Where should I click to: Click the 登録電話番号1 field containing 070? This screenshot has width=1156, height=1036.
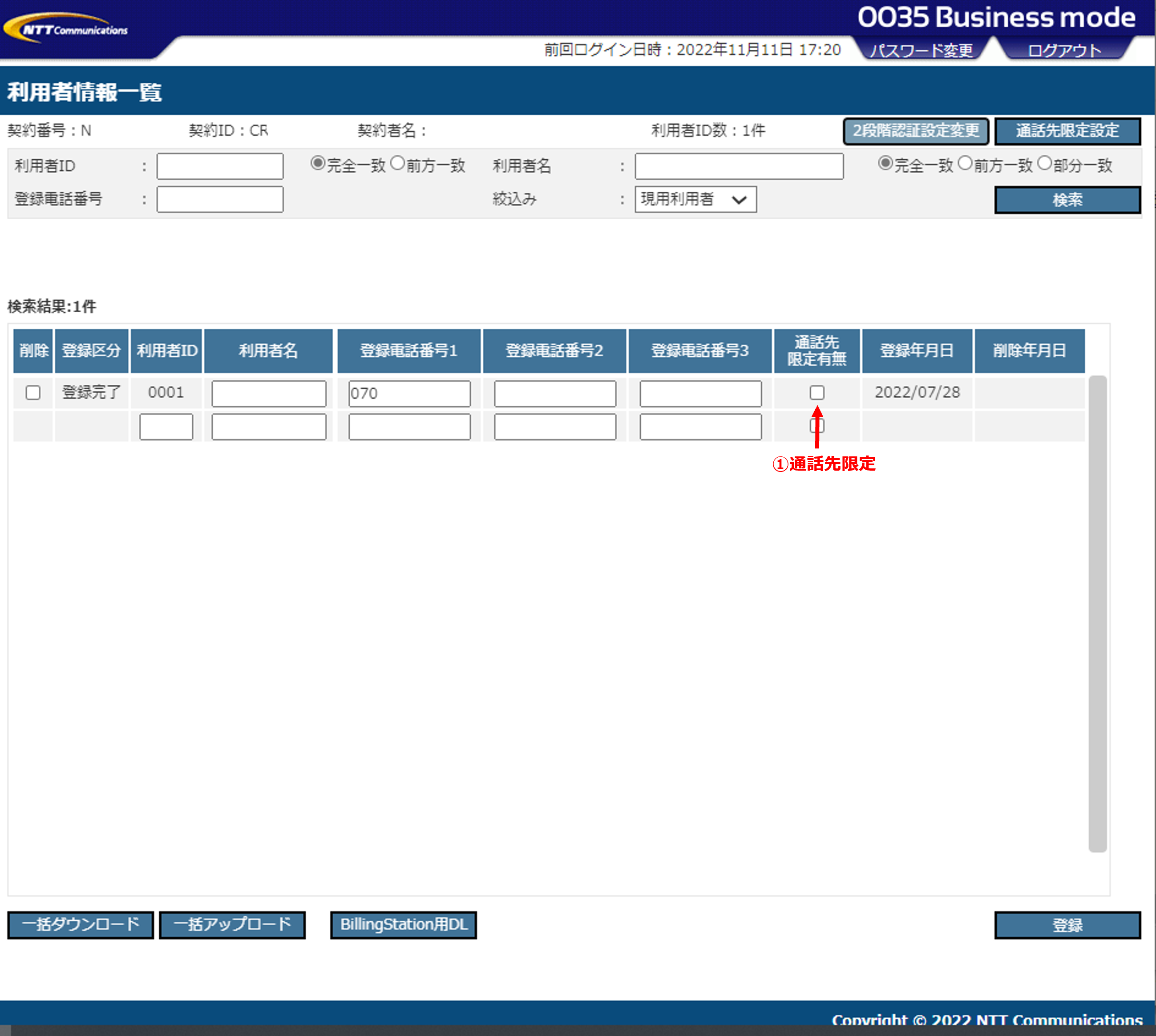[x=409, y=393]
